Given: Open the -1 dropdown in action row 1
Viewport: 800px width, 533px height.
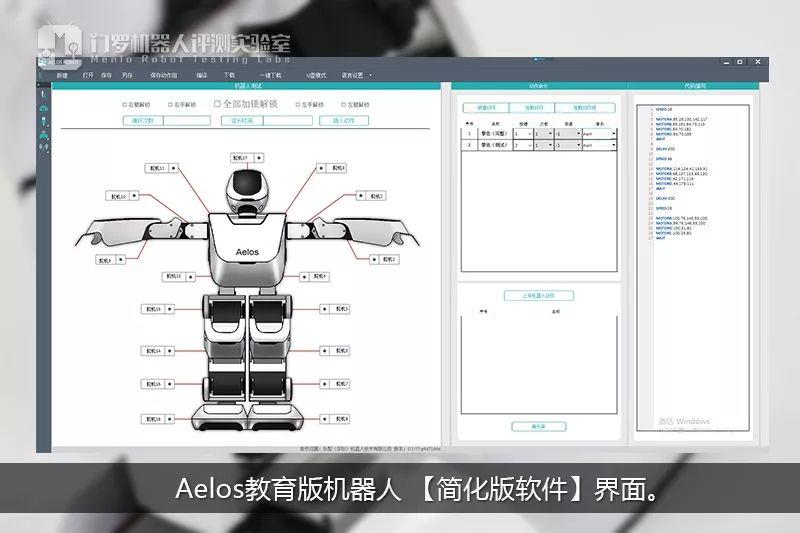Looking at the screenshot, I should click(x=568, y=134).
